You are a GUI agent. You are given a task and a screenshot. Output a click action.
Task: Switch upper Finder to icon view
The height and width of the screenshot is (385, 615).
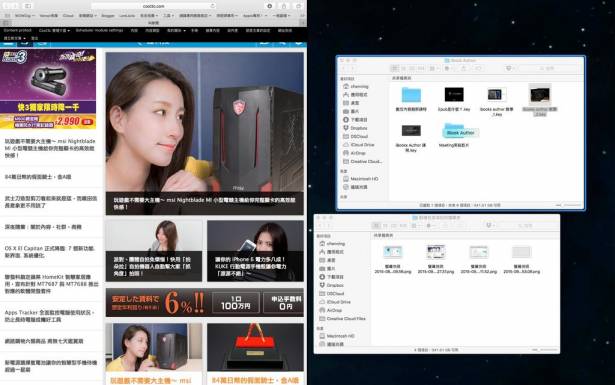(395, 68)
